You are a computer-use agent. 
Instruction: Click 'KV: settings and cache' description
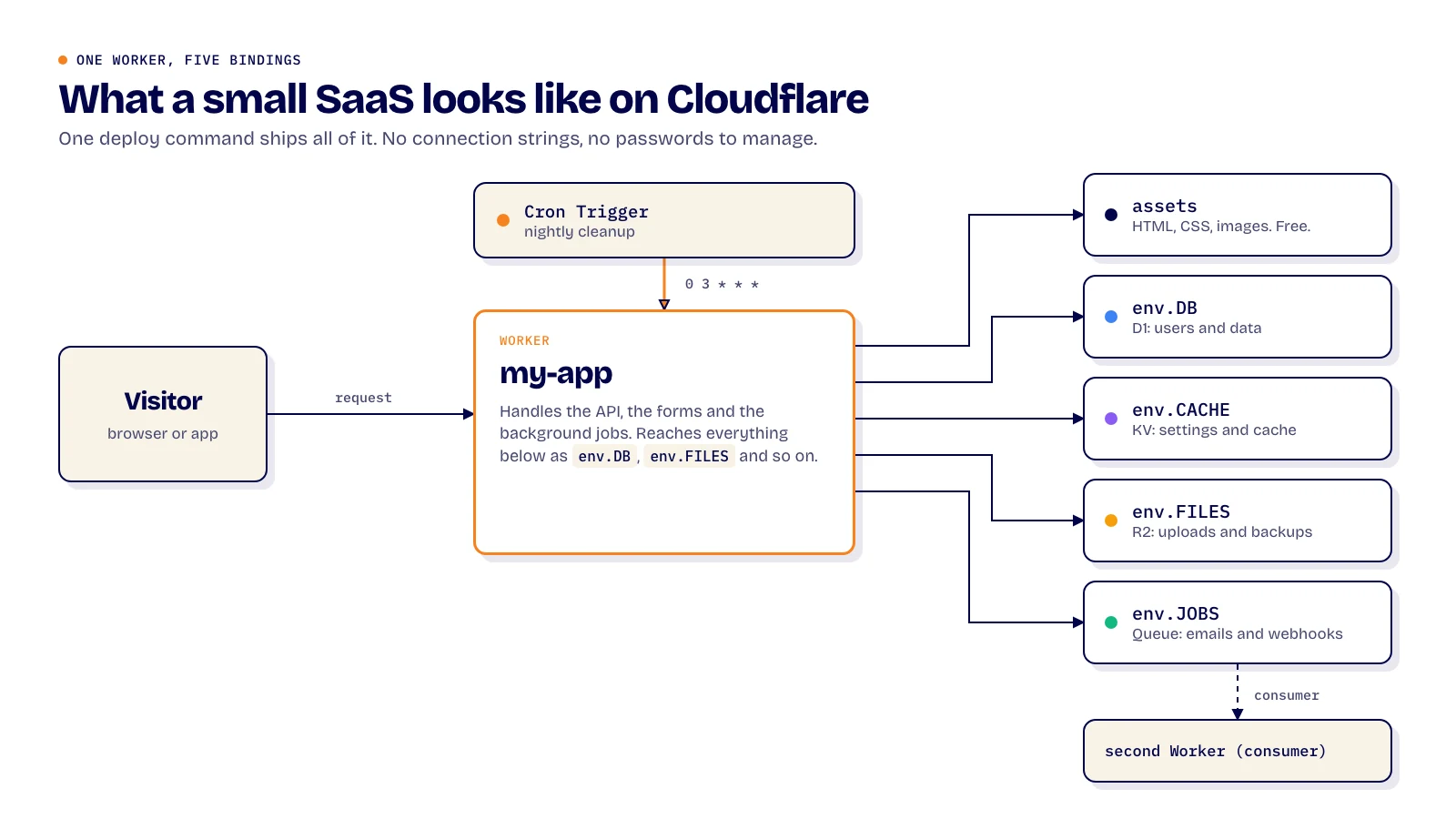(x=1214, y=430)
